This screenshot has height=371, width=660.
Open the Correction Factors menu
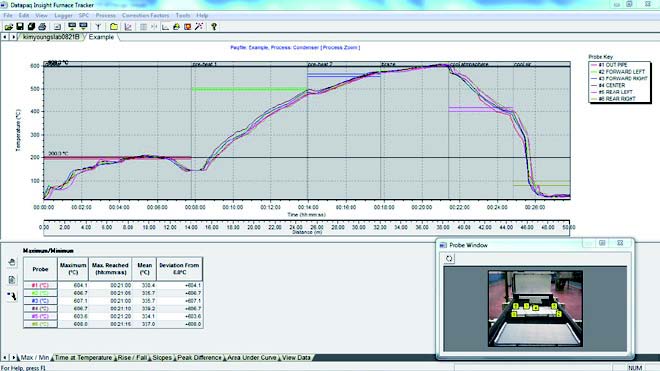click(x=145, y=16)
